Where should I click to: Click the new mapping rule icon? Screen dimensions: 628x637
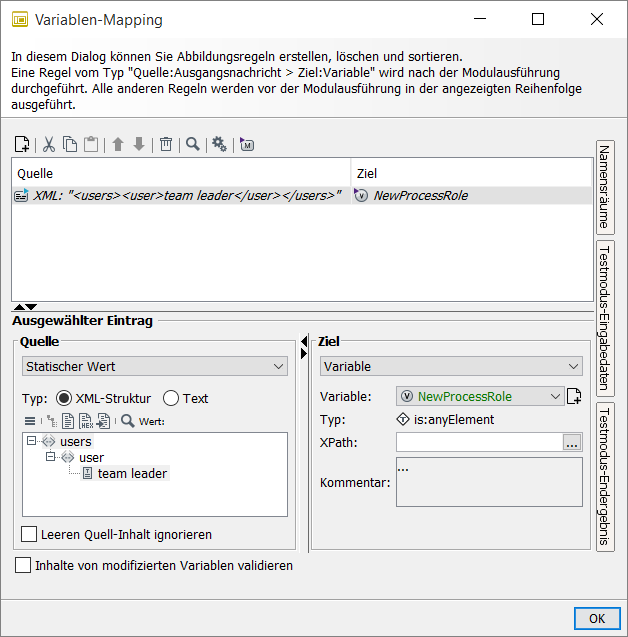point(22,145)
